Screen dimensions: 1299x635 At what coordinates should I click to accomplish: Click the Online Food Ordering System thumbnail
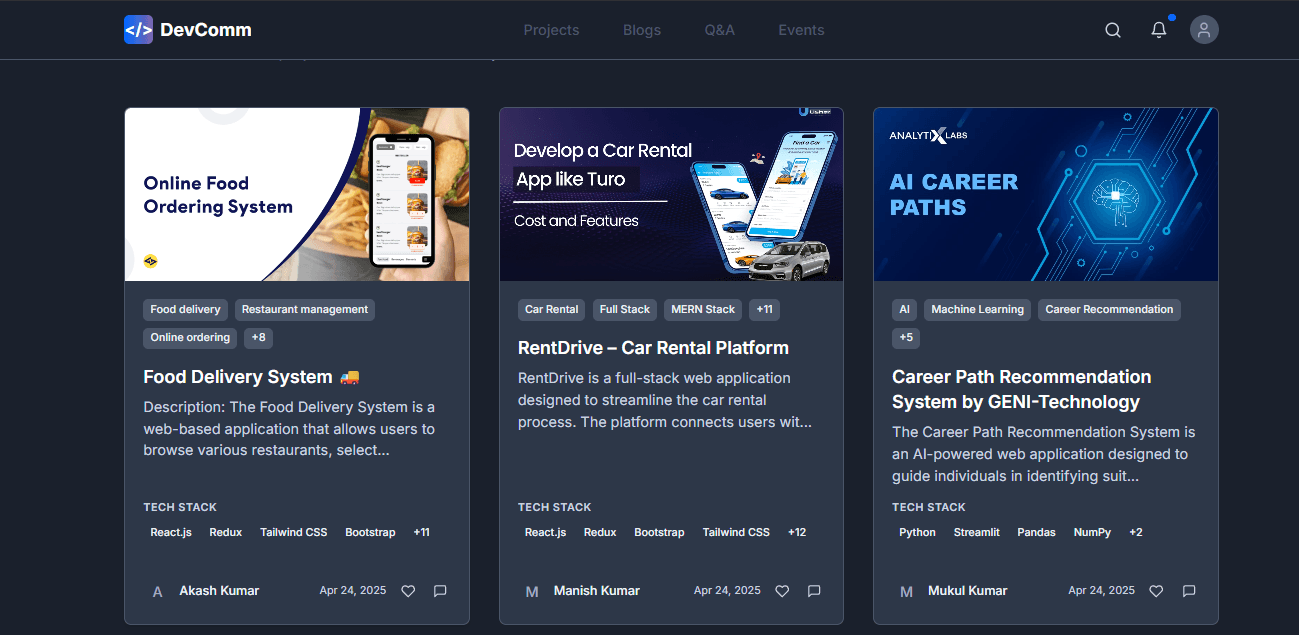click(x=297, y=195)
